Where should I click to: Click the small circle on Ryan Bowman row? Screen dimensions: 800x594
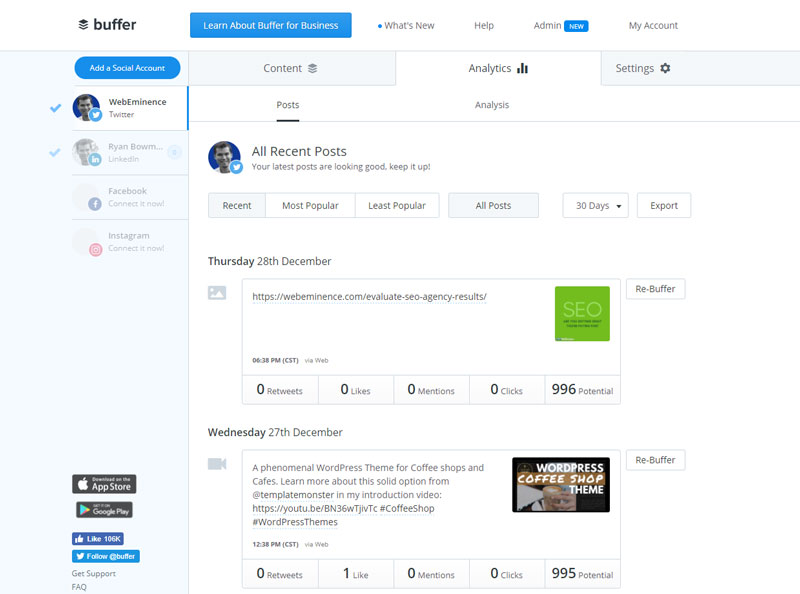[174, 152]
